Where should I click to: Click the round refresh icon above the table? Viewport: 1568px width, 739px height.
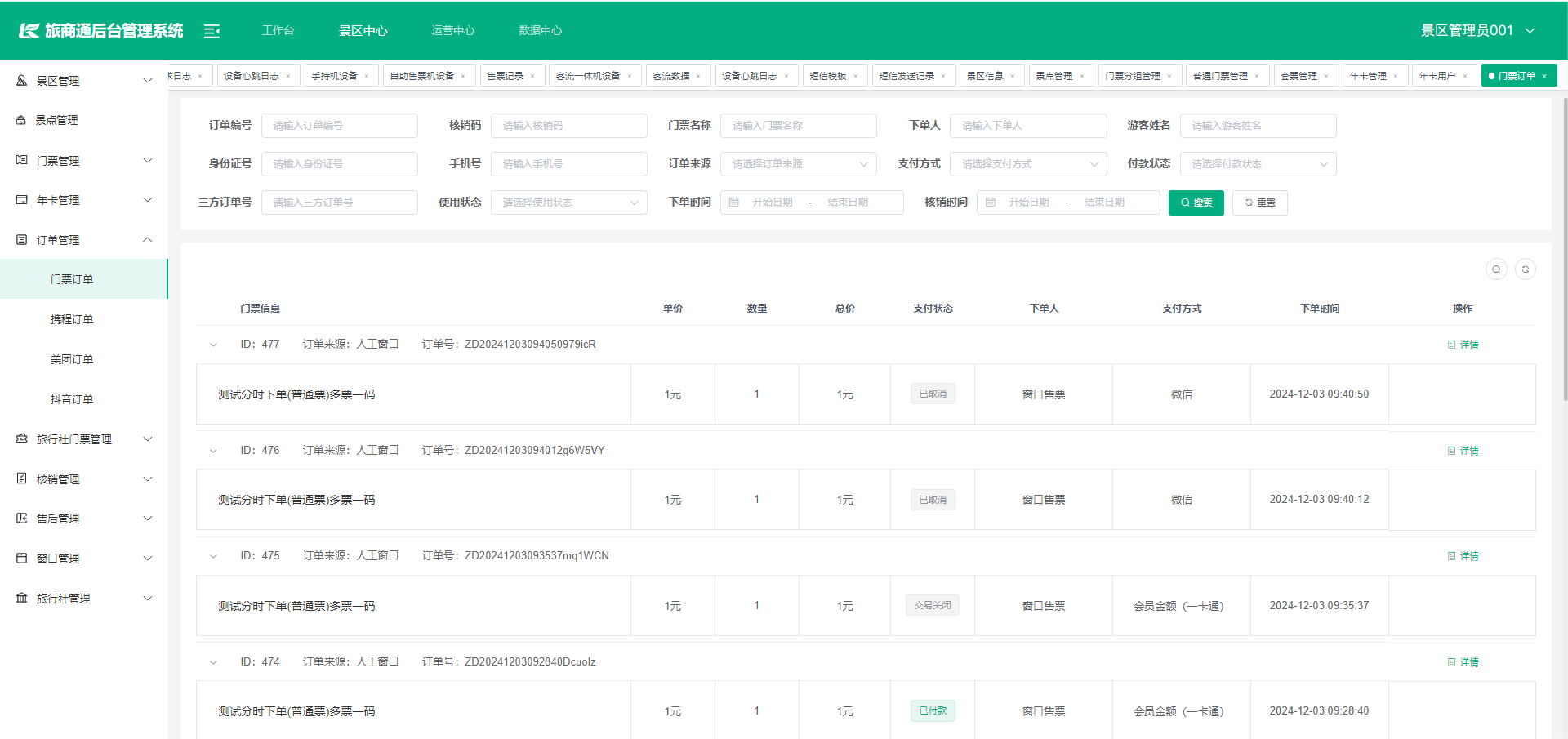1526,269
